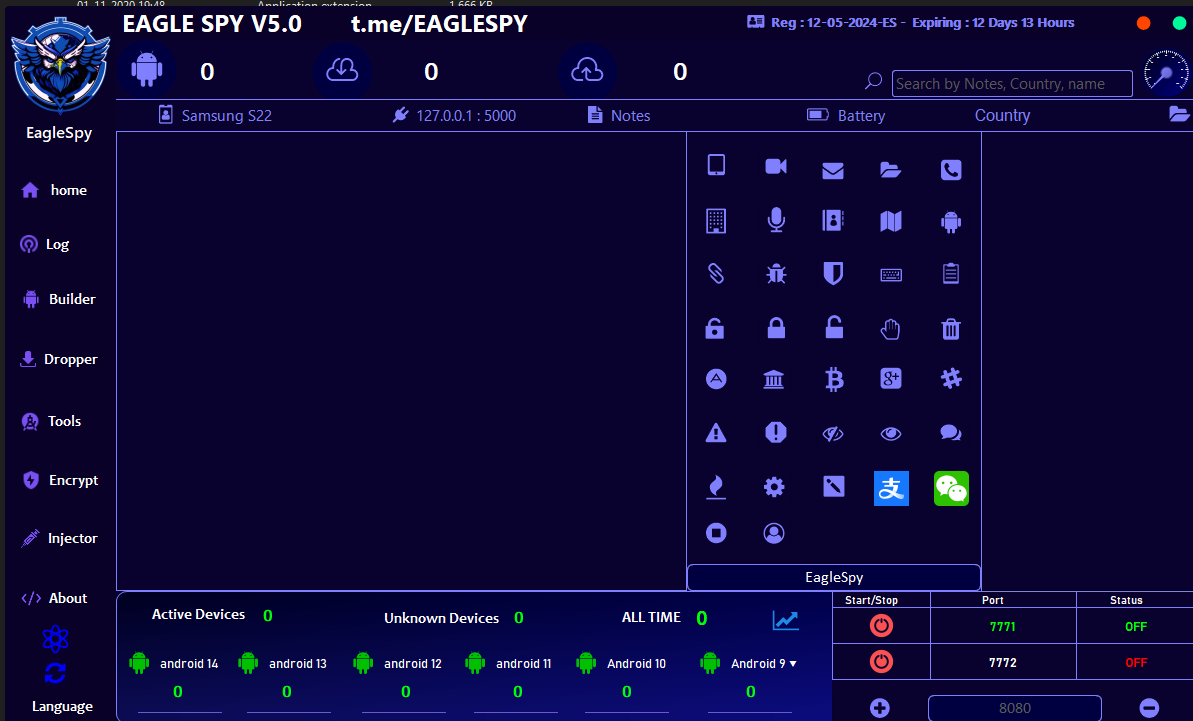Click the video camera icon
This screenshot has width=1193, height=721.
(775, 167)
